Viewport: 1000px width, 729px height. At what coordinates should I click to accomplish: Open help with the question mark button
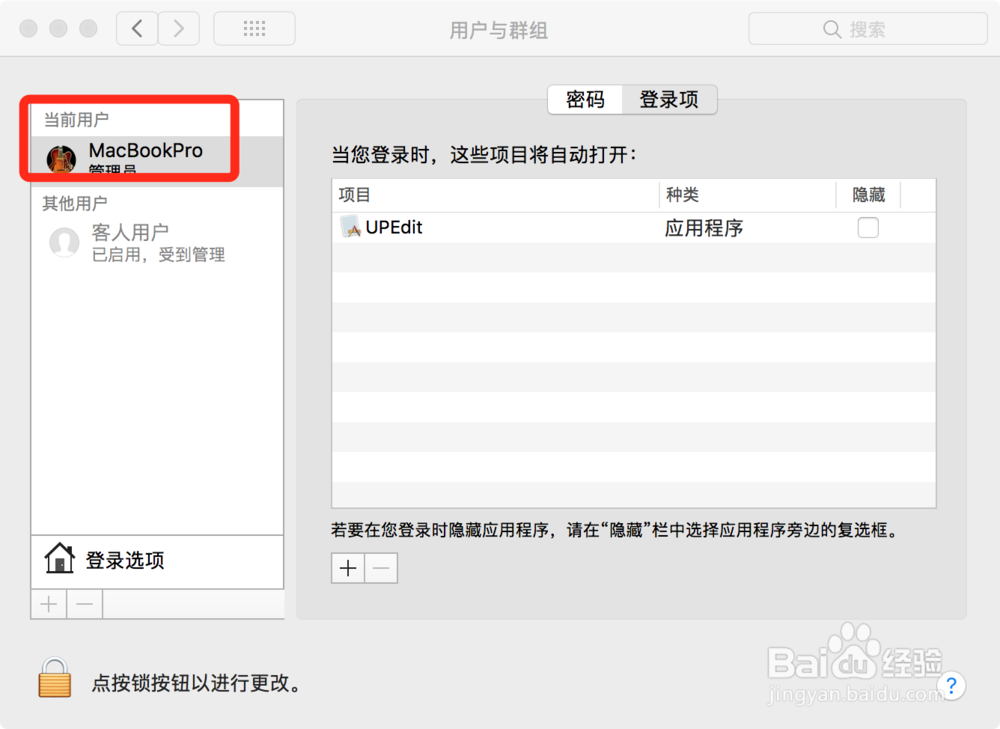tap(951, 686)
